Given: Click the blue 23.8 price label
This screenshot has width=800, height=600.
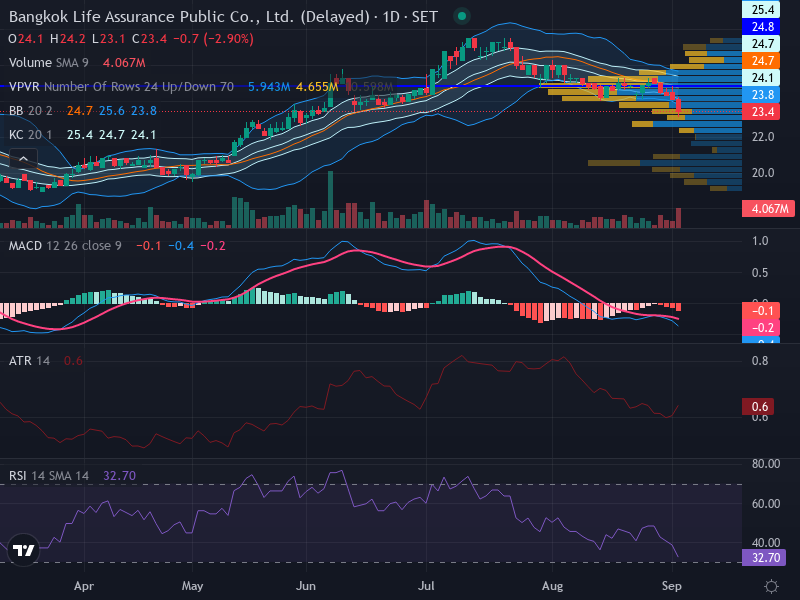Looking at the screenshot, I should 762,95.
